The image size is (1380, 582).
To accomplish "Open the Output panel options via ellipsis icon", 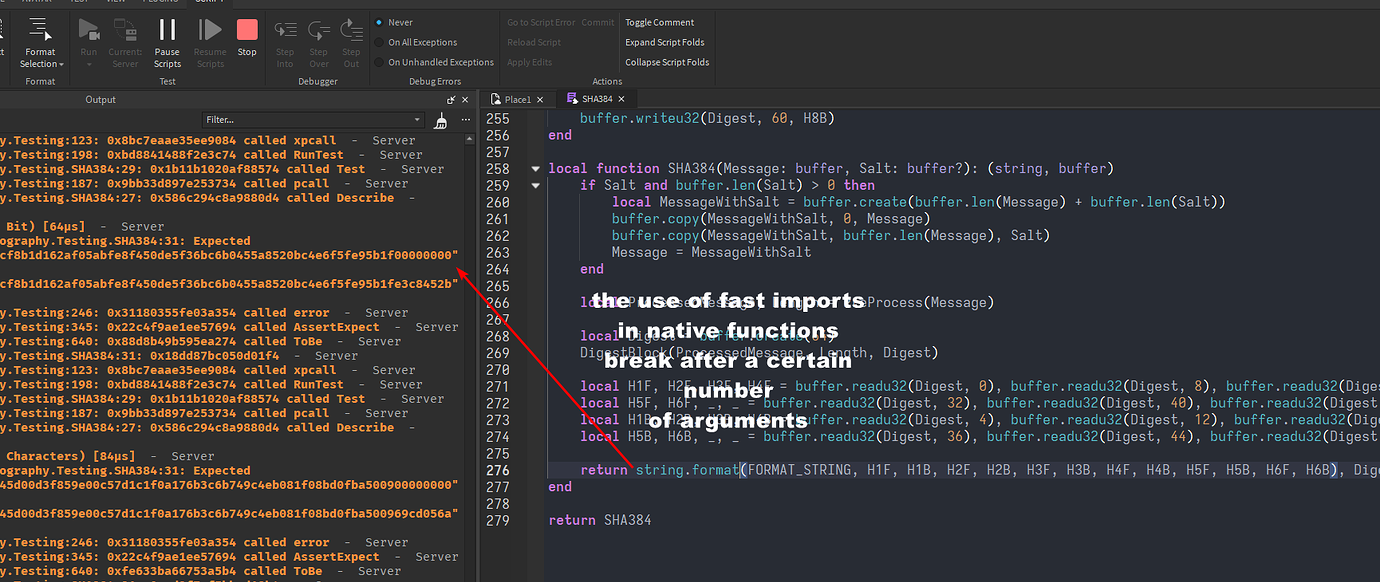I will point(464,119).
